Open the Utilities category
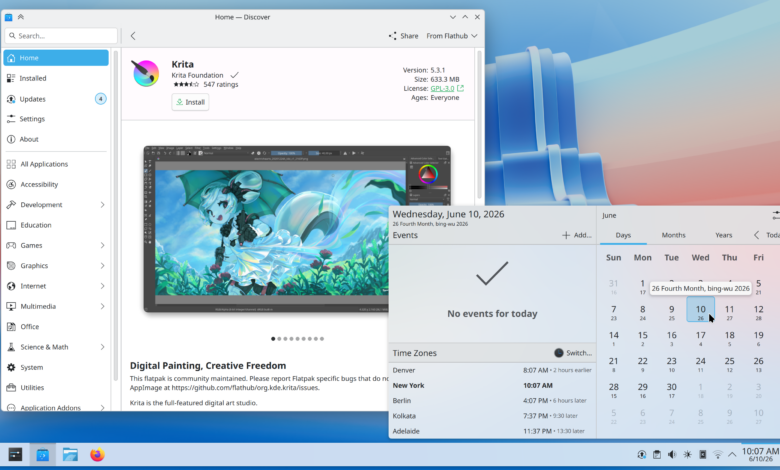Viewport: 780px width, 470px height. [x=56, y=387]
